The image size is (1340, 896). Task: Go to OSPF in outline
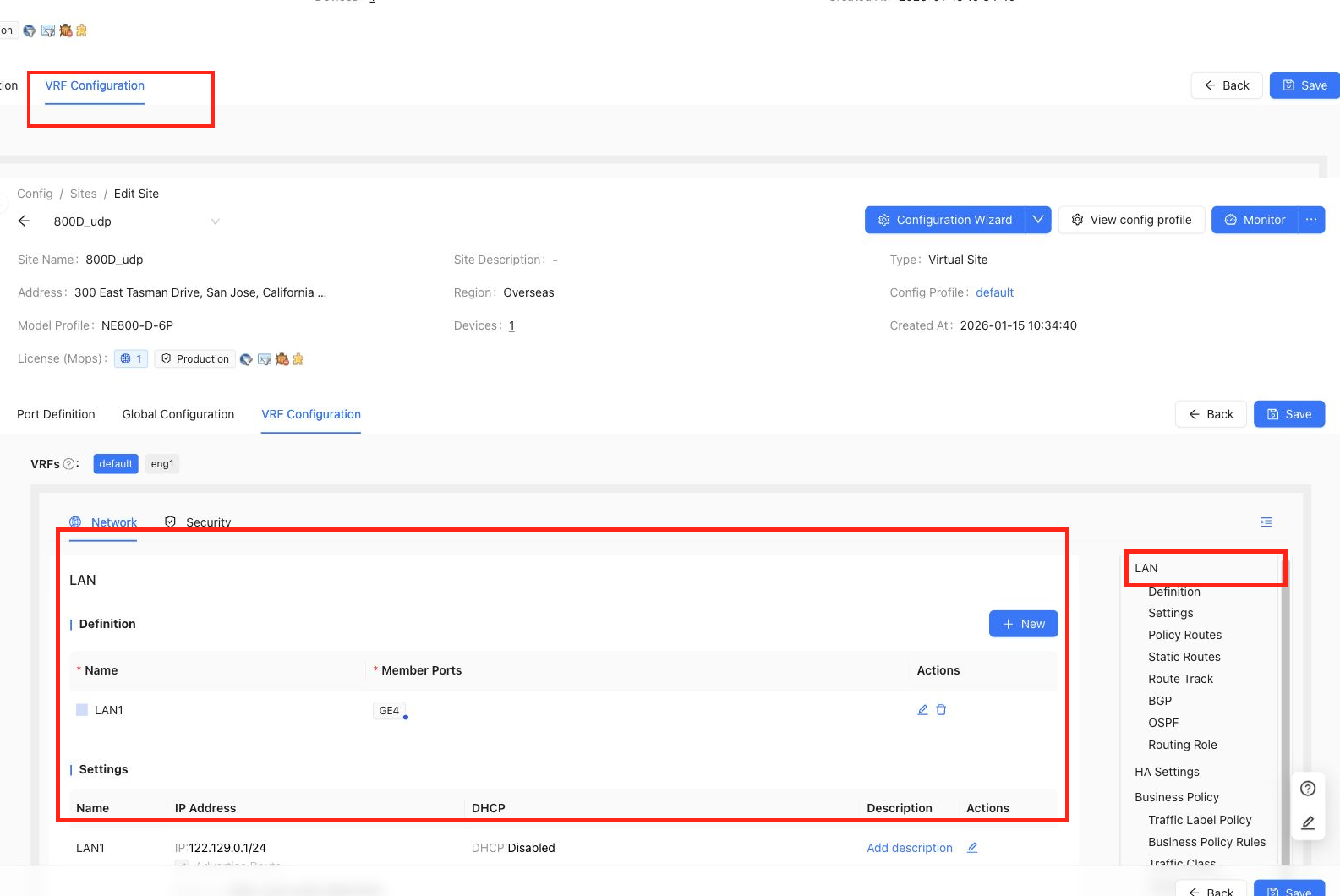point(1163,723)
